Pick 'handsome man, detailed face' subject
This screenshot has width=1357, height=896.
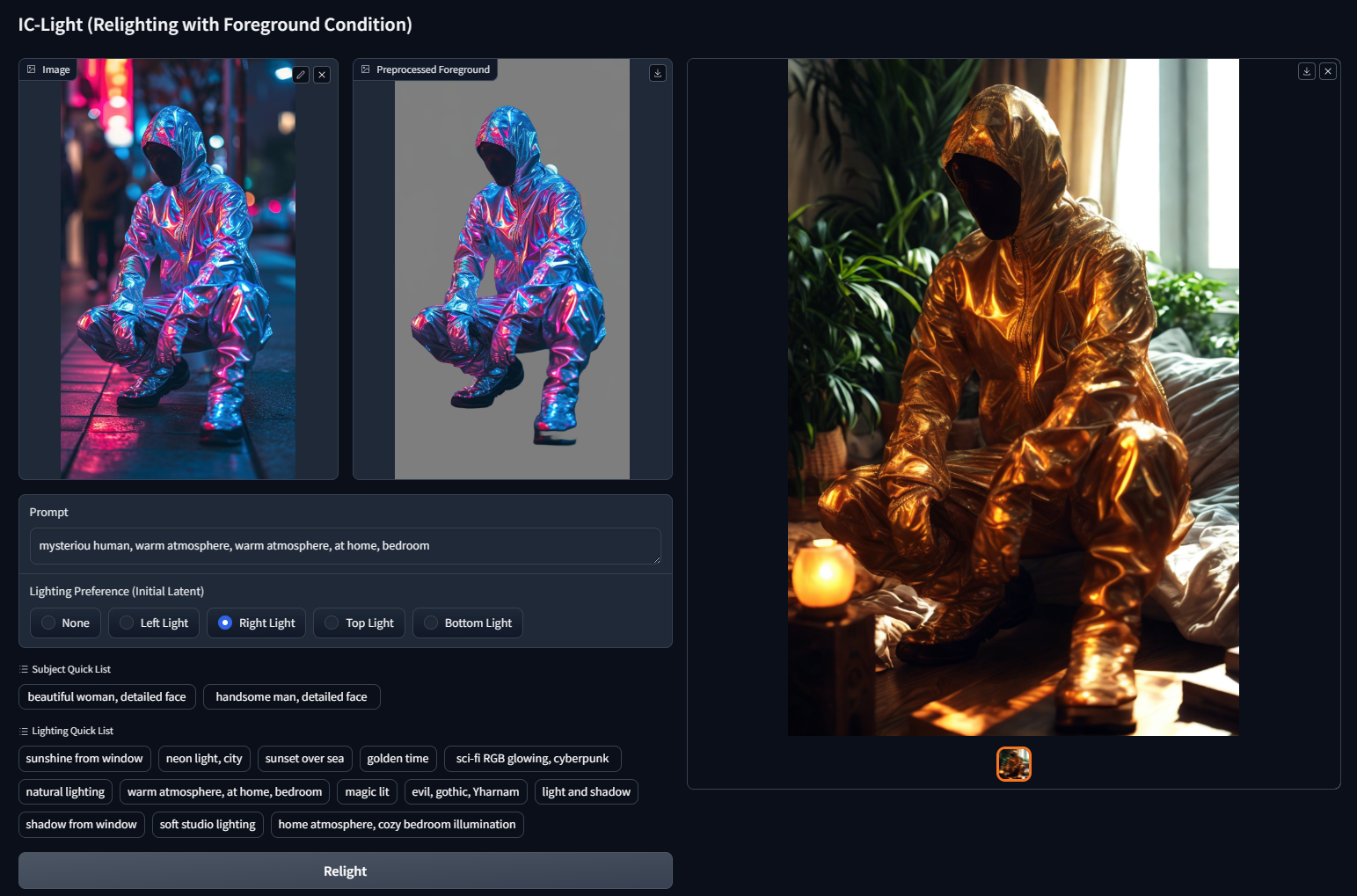tap(292, 696)
